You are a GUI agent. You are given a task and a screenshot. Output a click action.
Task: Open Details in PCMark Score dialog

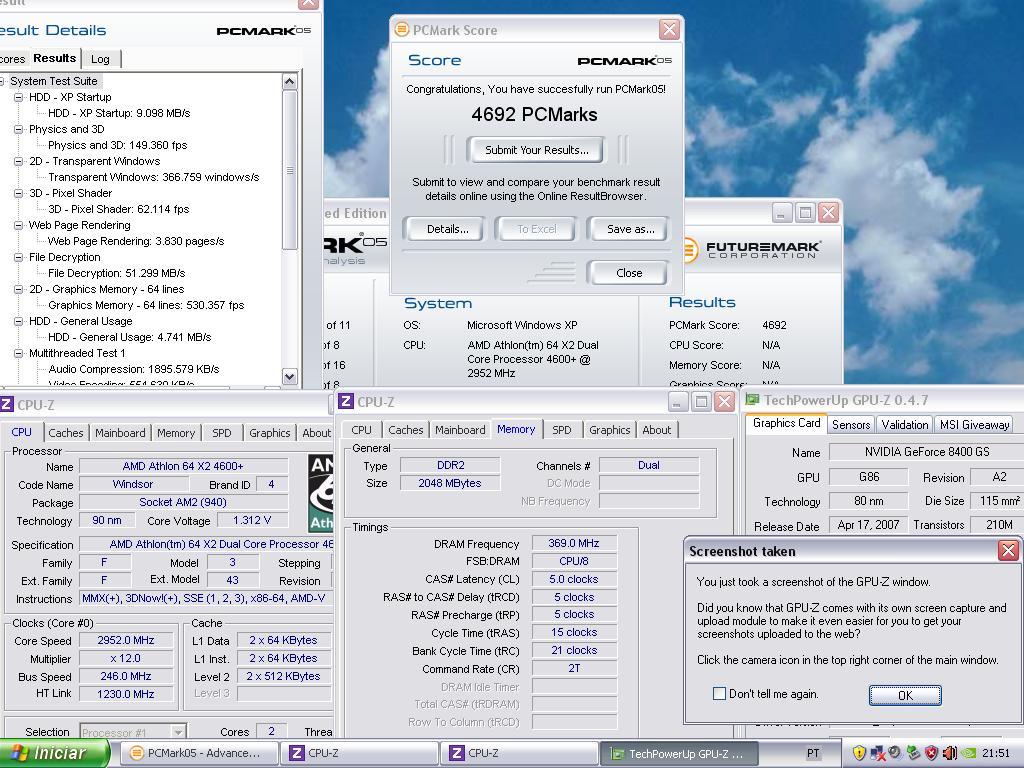(x=445, y=229)
